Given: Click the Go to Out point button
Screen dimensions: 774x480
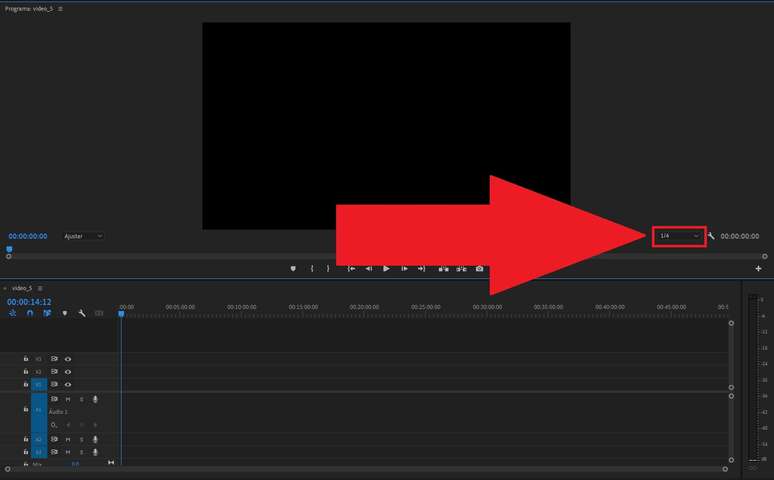Looking at the screenshot, I should (x=421, y=269).
